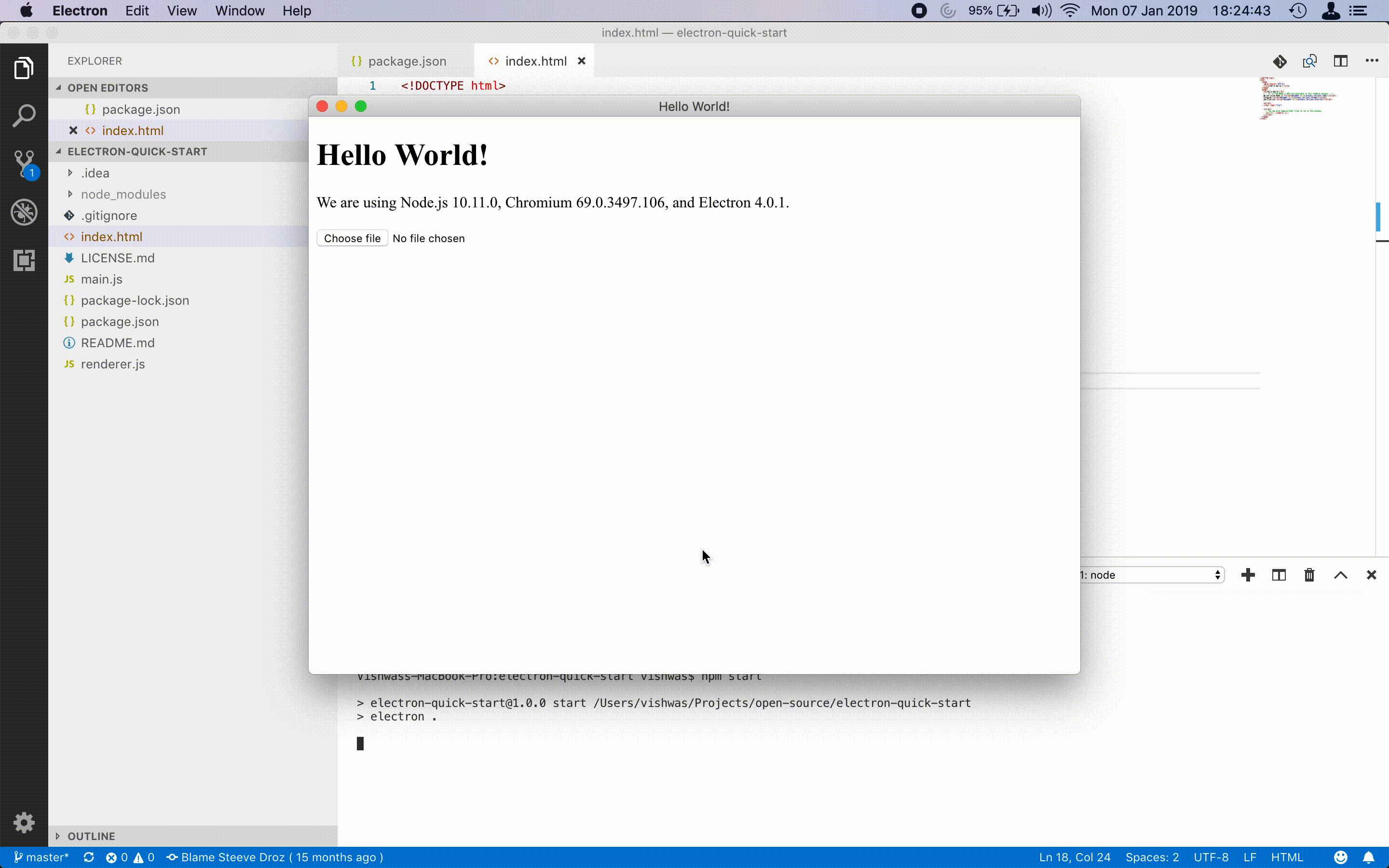Split the editor with the split icon
1389x868 pixels.
pyautogui.click(x=1341, y=61)
